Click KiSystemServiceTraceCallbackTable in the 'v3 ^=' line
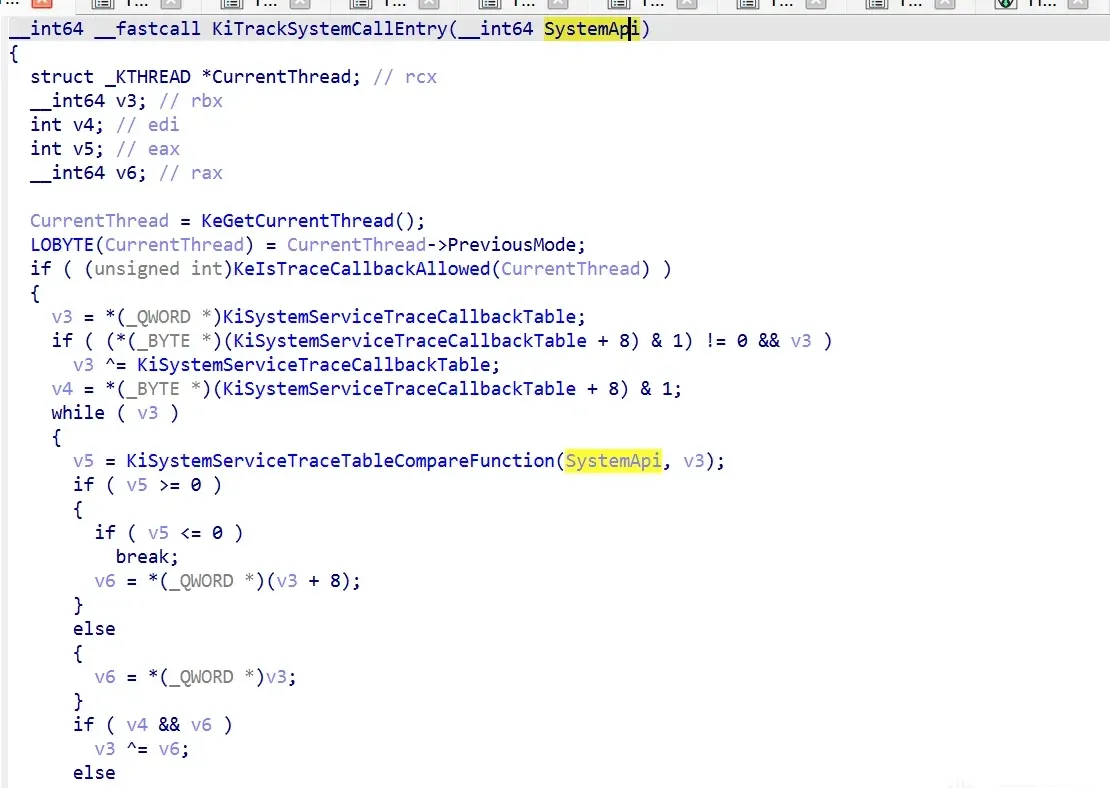This screenshot has width=1110, height=788. coord(314,365)
